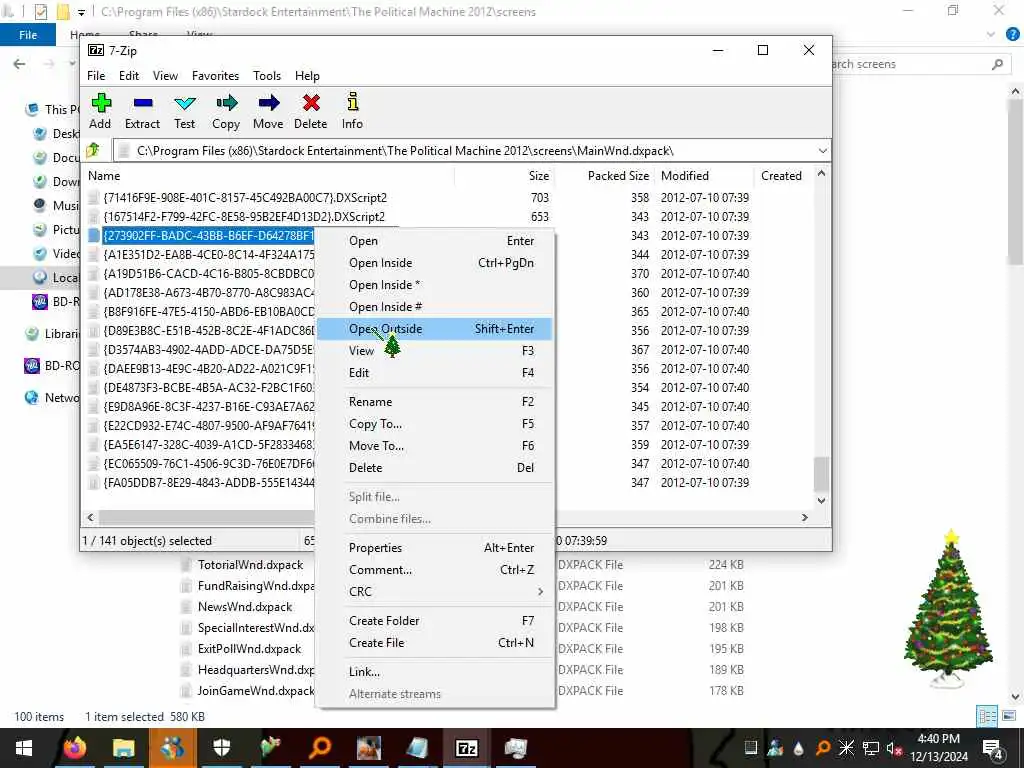Viewport: 1024px width, 768px height.
Task: Choose Create File in context menu
Action: click(x=434, y=643)
